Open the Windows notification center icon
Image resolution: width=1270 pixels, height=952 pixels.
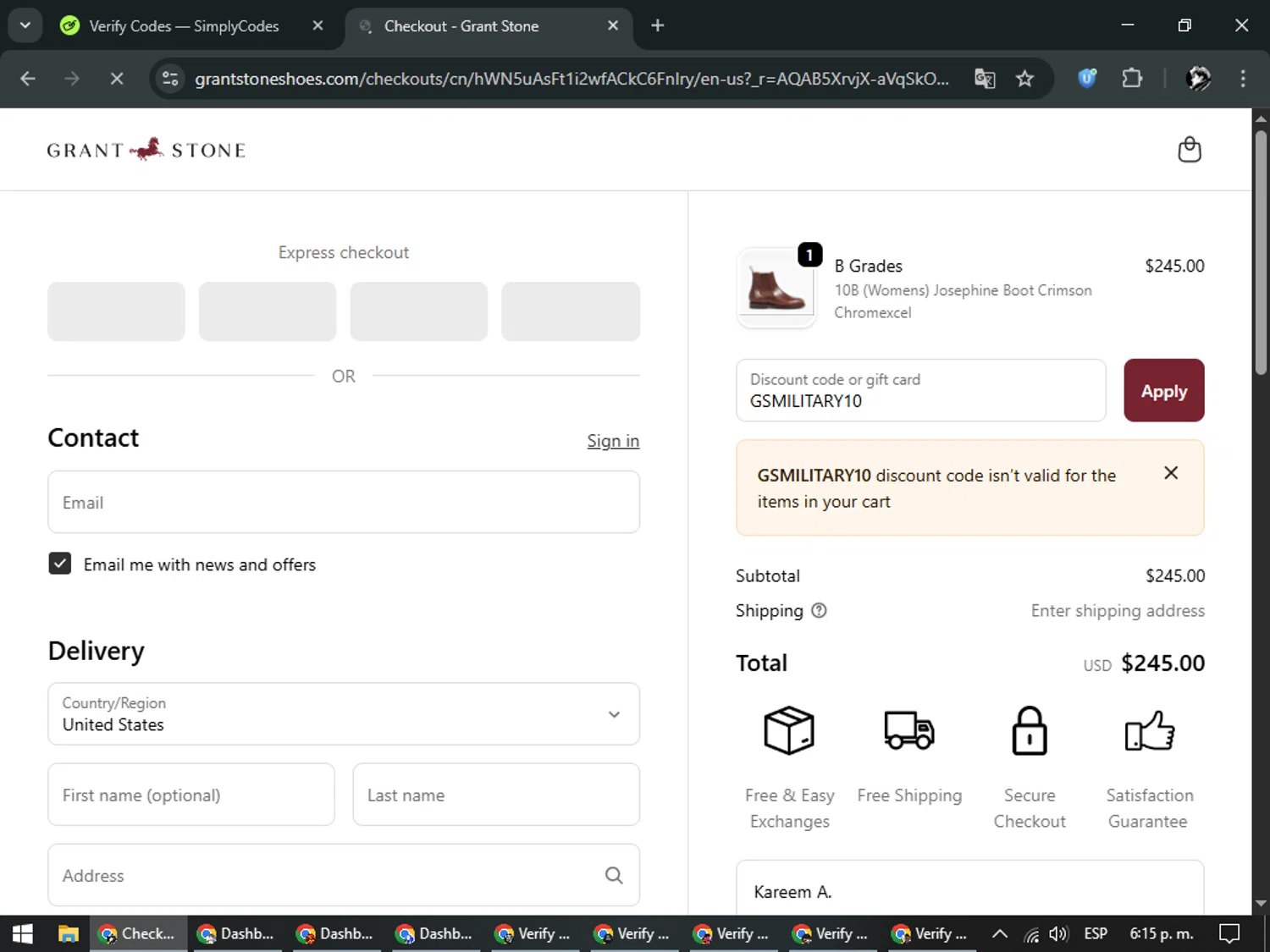[1229, 933]
